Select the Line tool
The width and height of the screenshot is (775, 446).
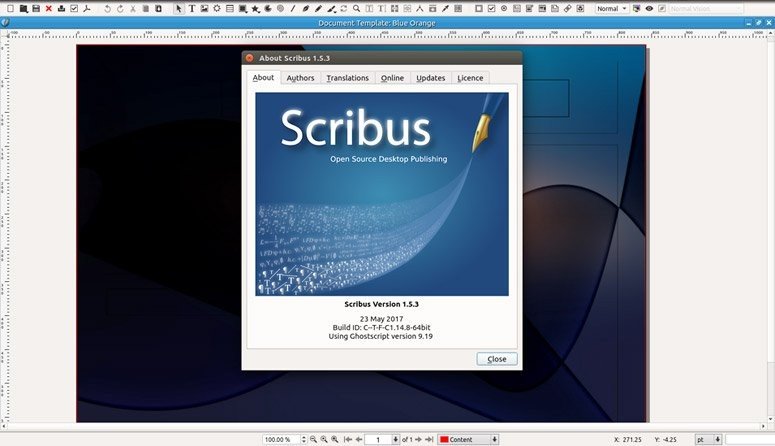point(293,8)
